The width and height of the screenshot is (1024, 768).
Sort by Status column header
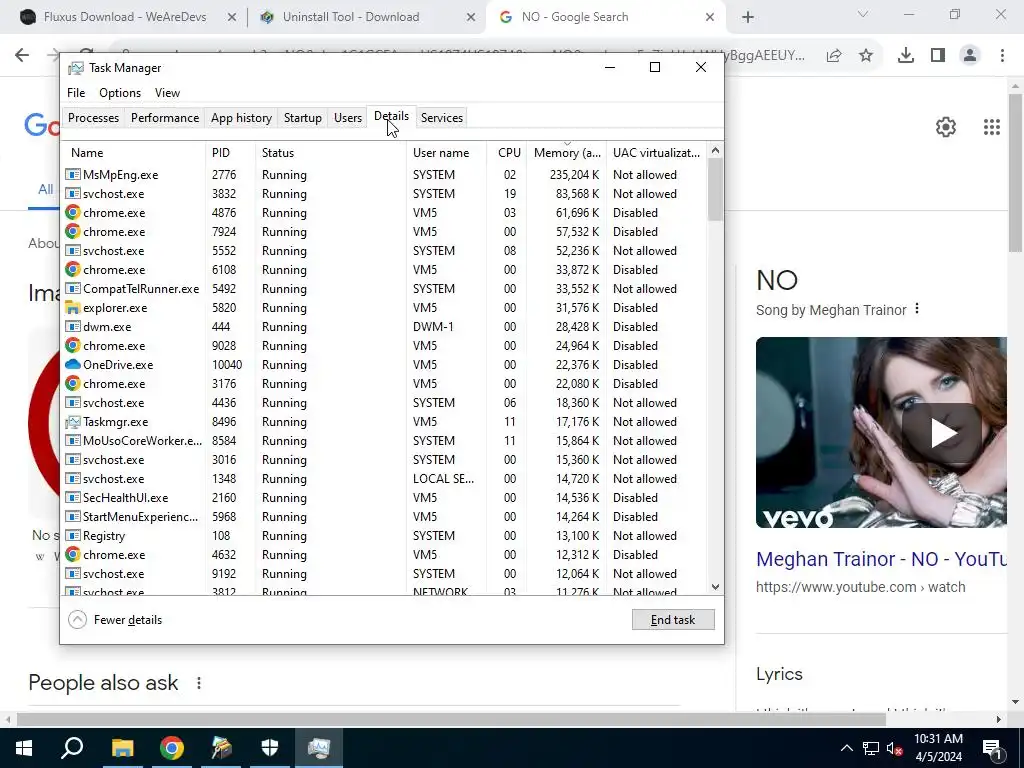330,153
